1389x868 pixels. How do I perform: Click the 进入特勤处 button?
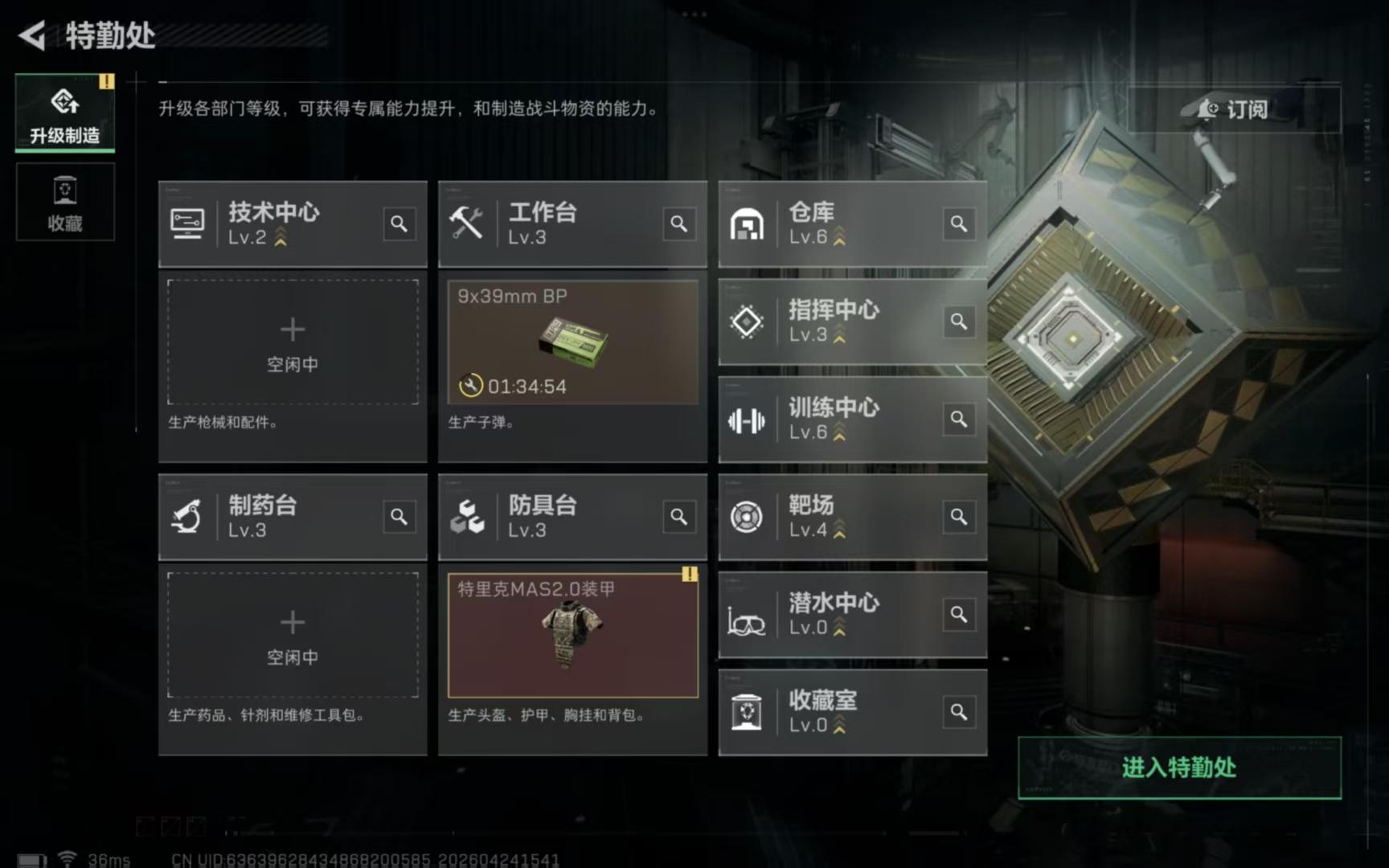coord(1179,768)
